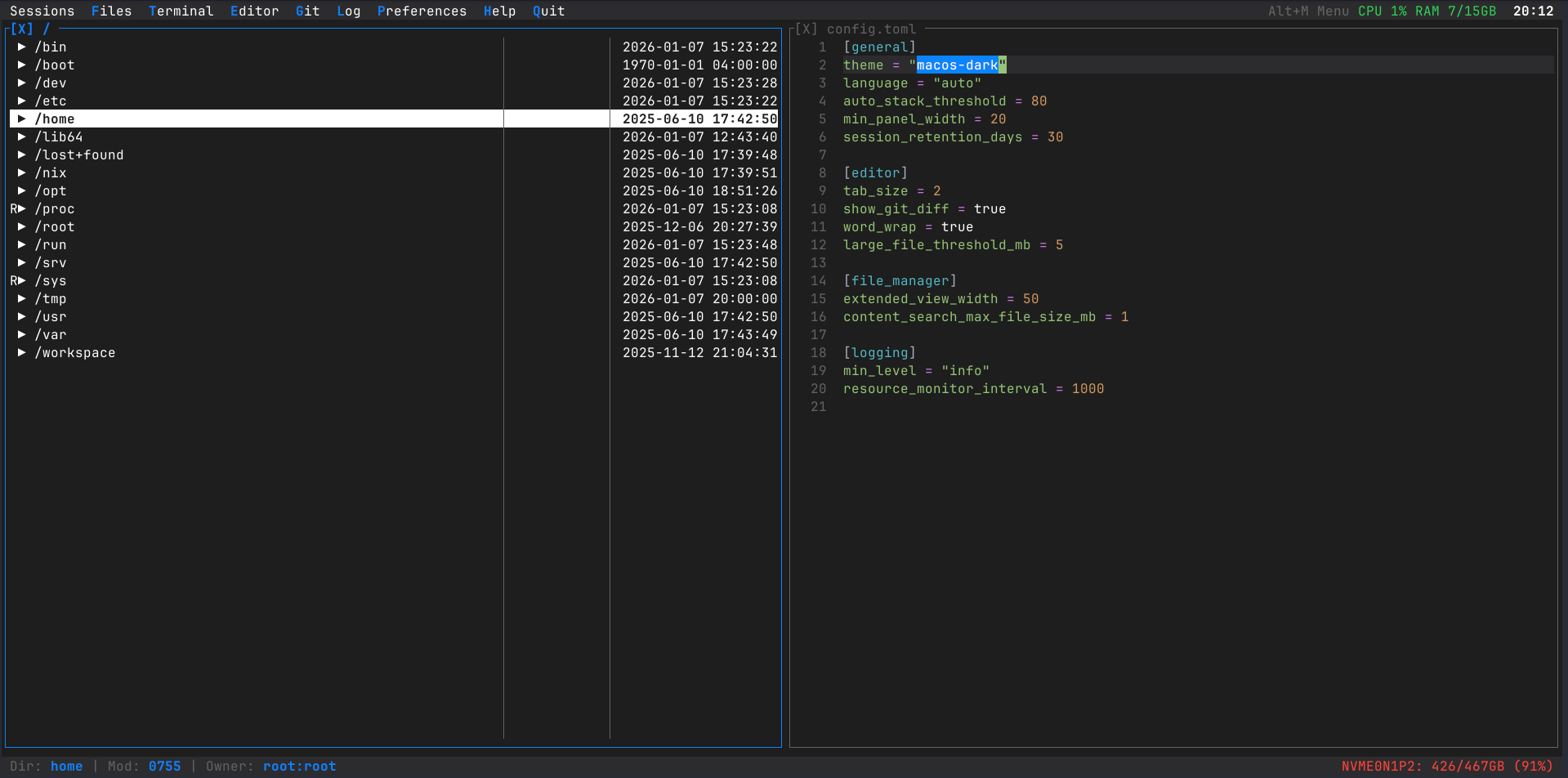This screenshot has height=778, width=1568.
Task: Expand the /usr directory triangle
Action: point(22,316)
